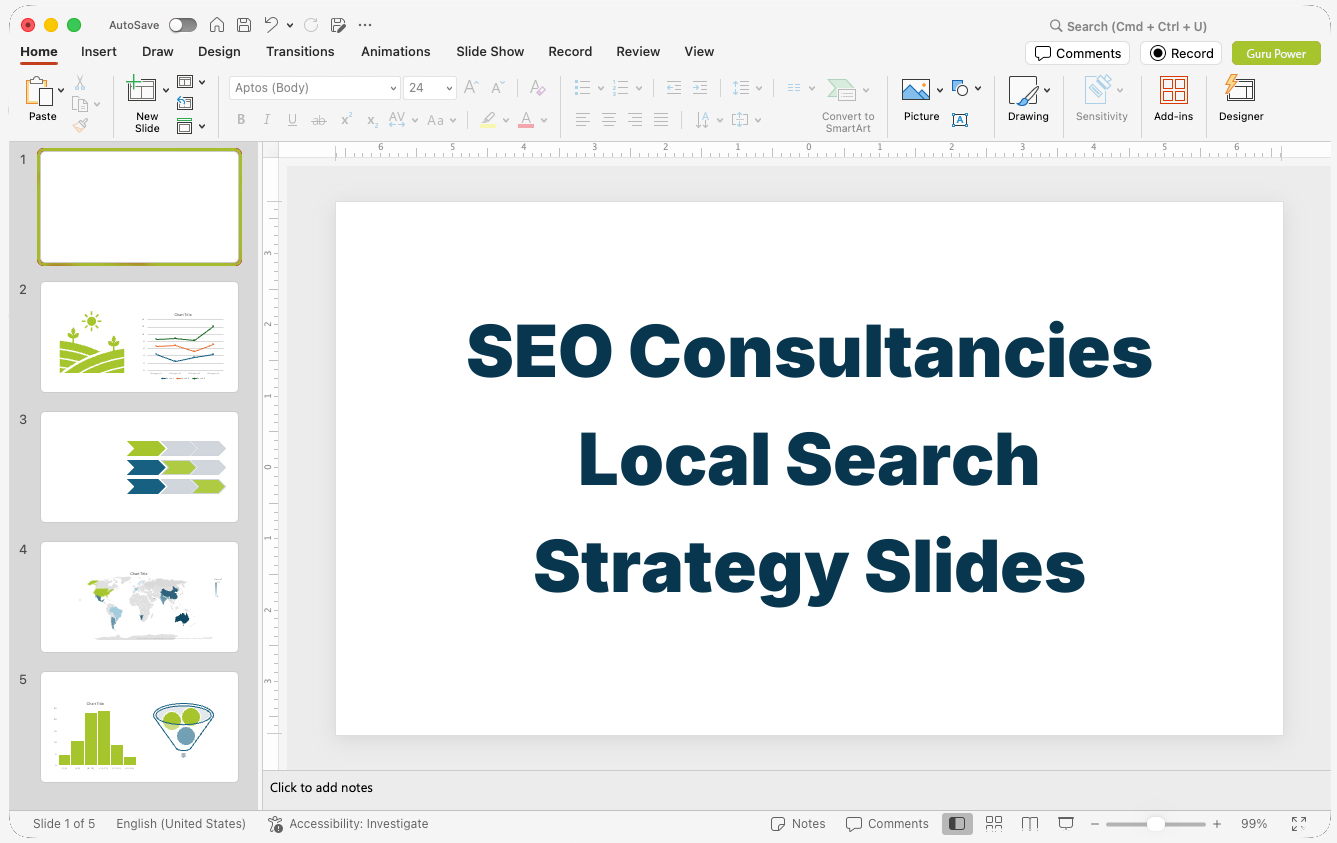
Task: Click the Copy icon
Action: (80, 104)
